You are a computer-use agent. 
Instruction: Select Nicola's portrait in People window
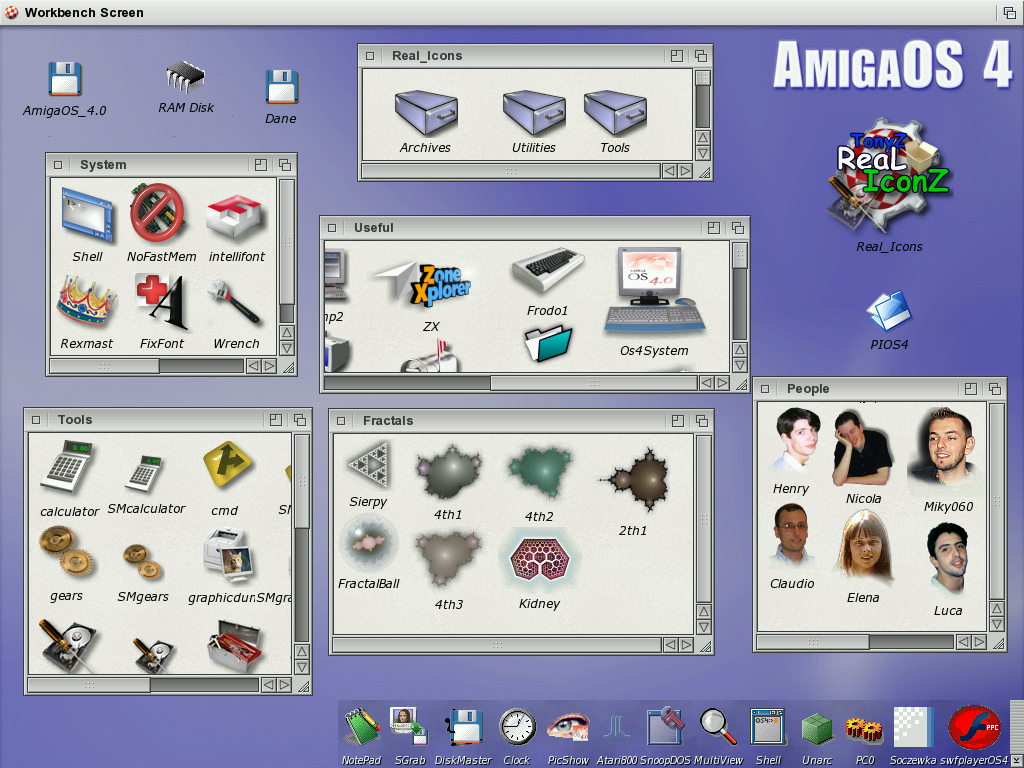tap(862, 449)
